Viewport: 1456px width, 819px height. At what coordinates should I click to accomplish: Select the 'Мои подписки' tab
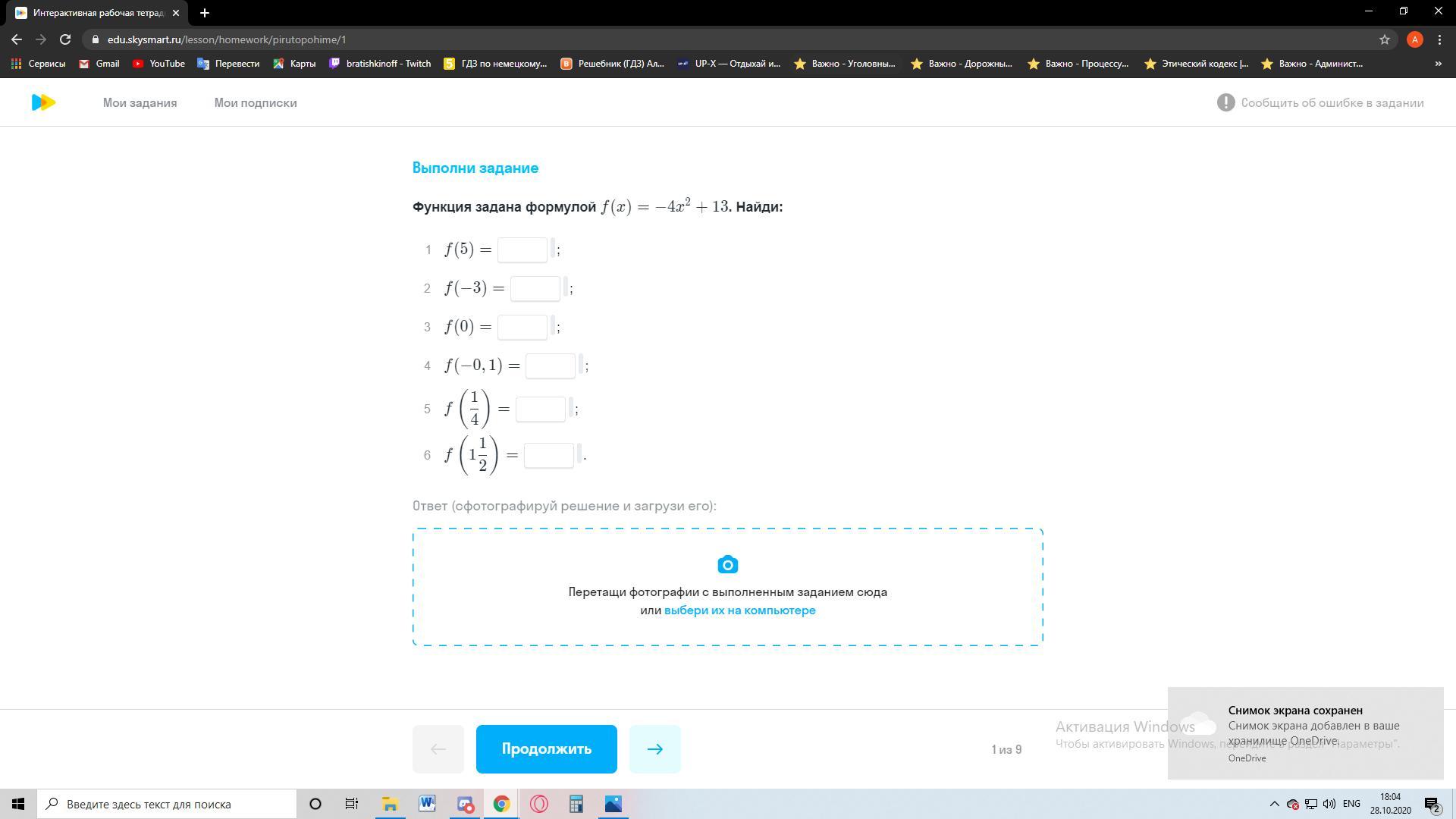255,102
